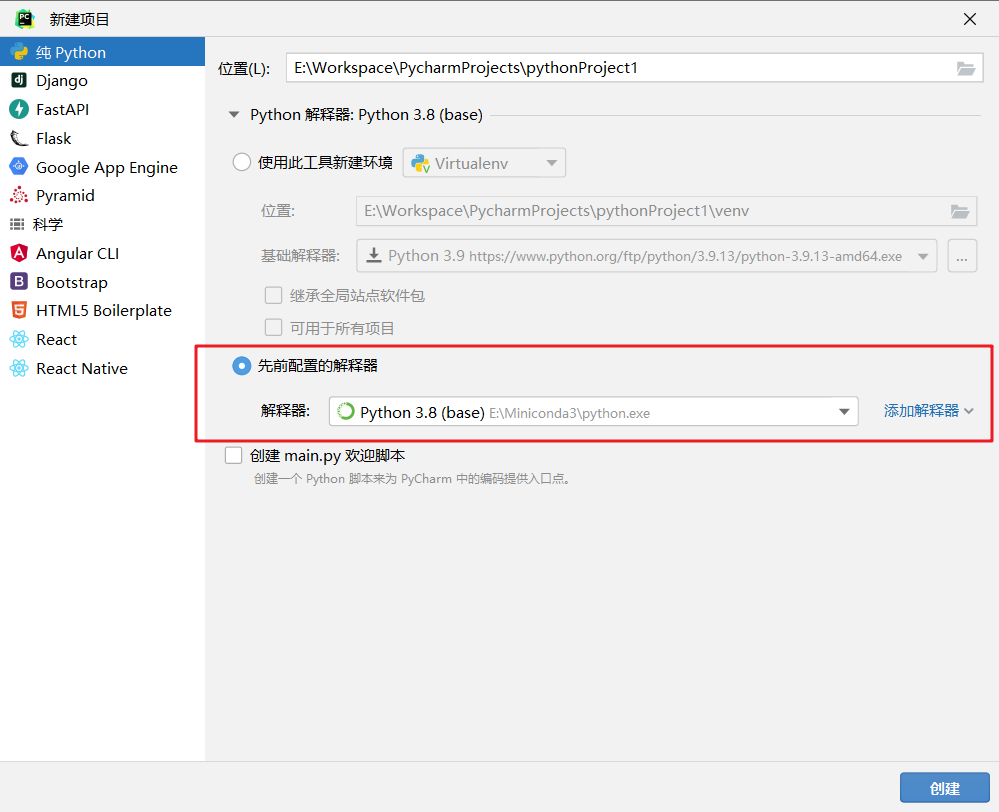999x812 pixels.
Task: Choose HTML5 Boilerplate project type
Action: point(103,310)
